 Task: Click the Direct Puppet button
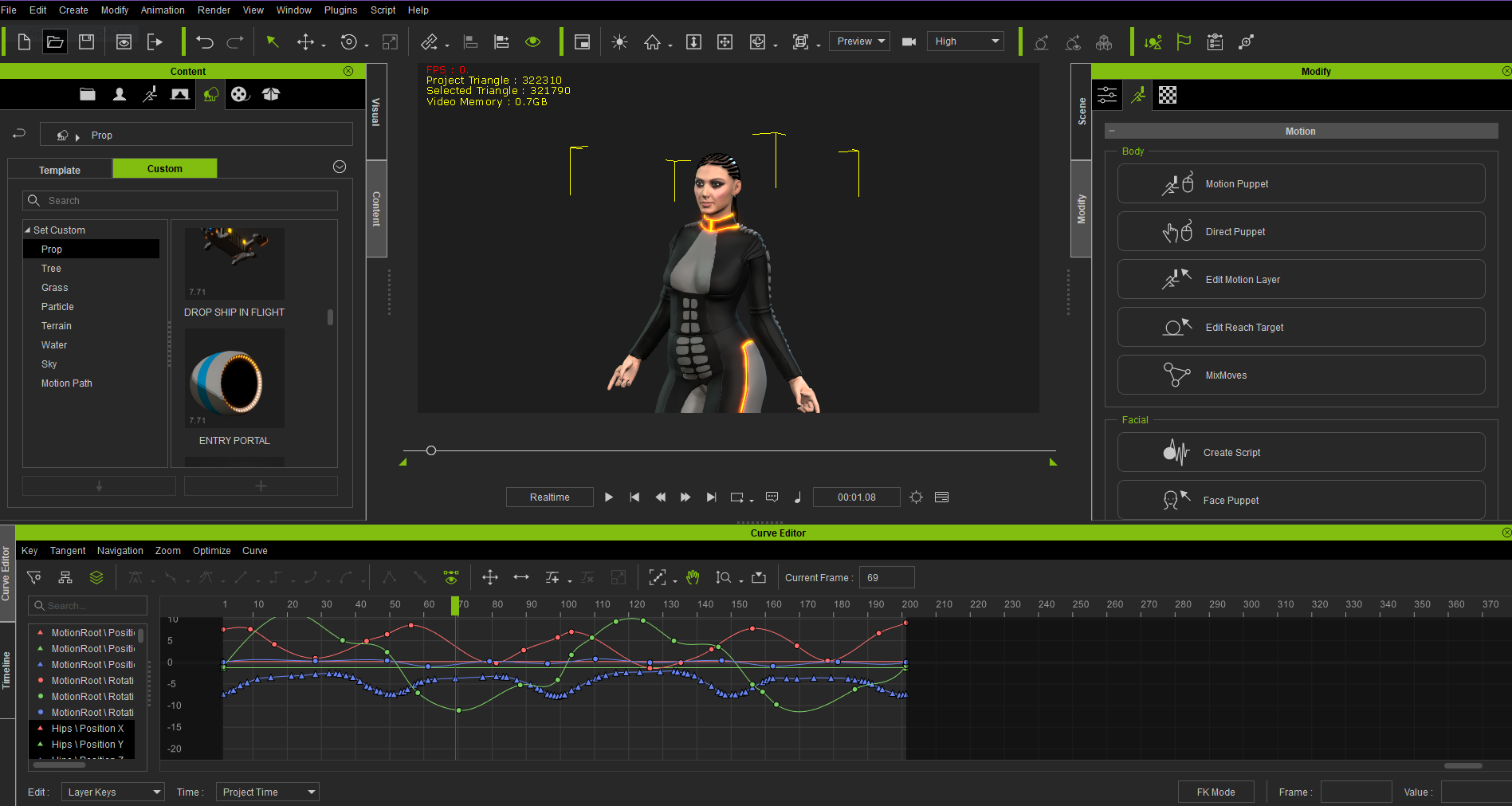pyautogui.click(x=1301, y=232)
